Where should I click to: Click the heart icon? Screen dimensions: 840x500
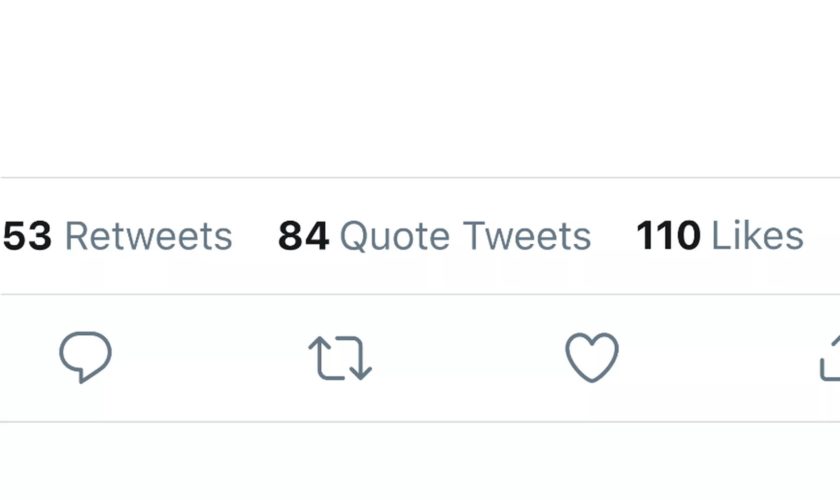(x=592, y=357)
